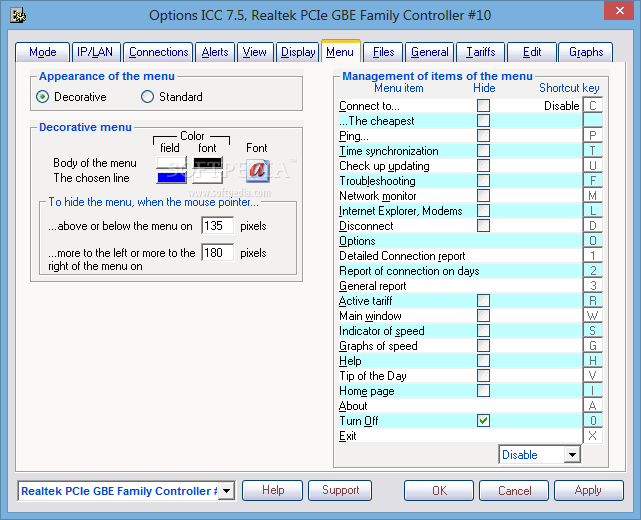Open the Connections tab
This screenshot has width=641, height=520.
point(158,52)
